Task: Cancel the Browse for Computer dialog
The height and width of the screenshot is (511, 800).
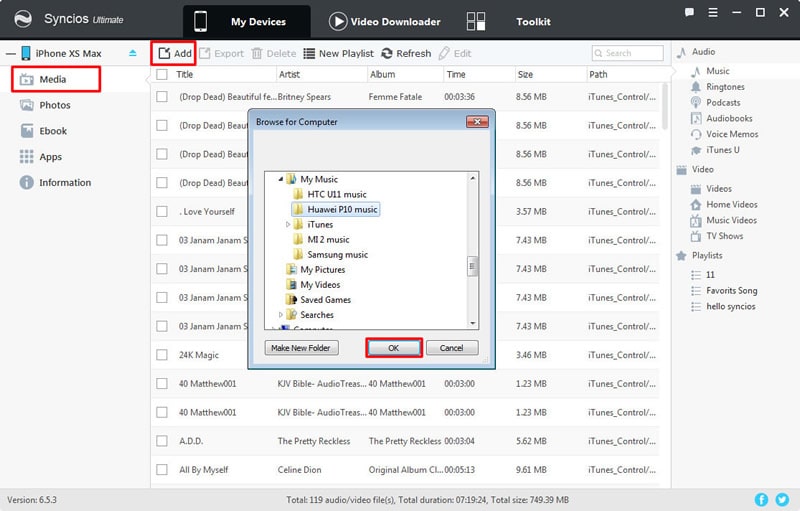Action: click(x=452, y=348)
